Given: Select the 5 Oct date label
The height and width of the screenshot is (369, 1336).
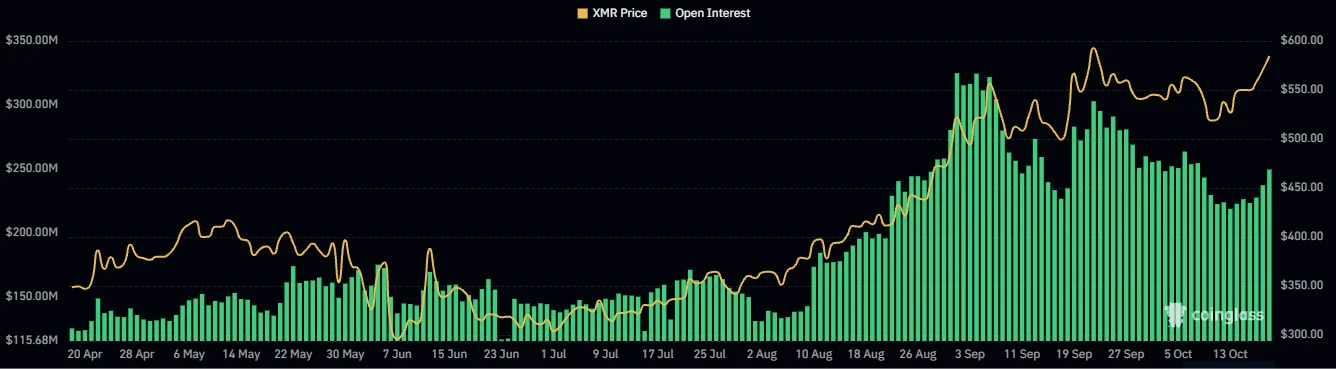Looking at the screenshot, I should [x=1178, y=354].
